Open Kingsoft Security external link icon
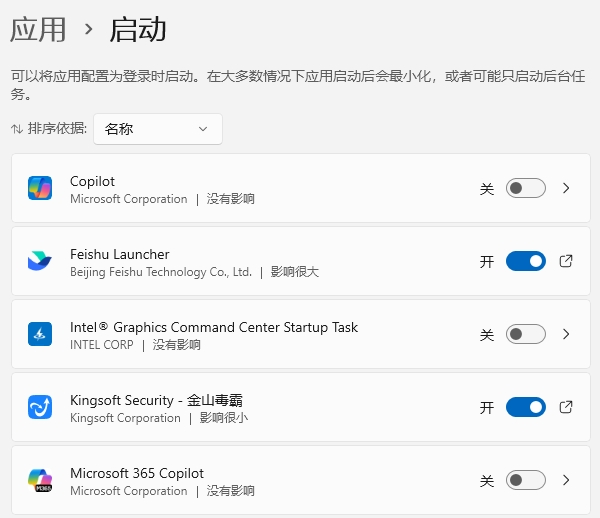600x518 pixels. [566, 407]
